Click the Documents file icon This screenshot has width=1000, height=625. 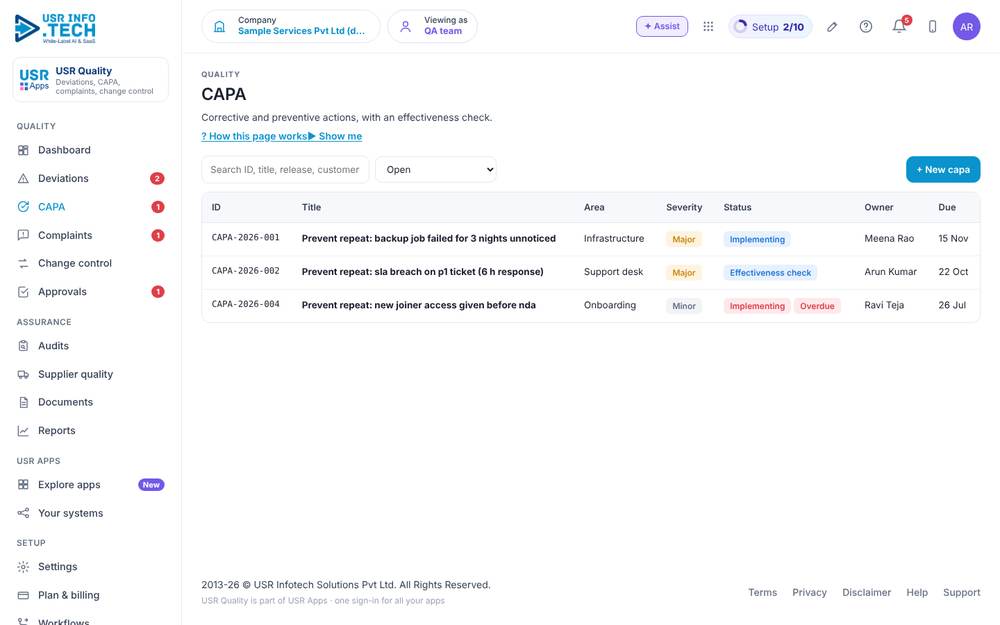pyautogui.click(x=23, y=402)
